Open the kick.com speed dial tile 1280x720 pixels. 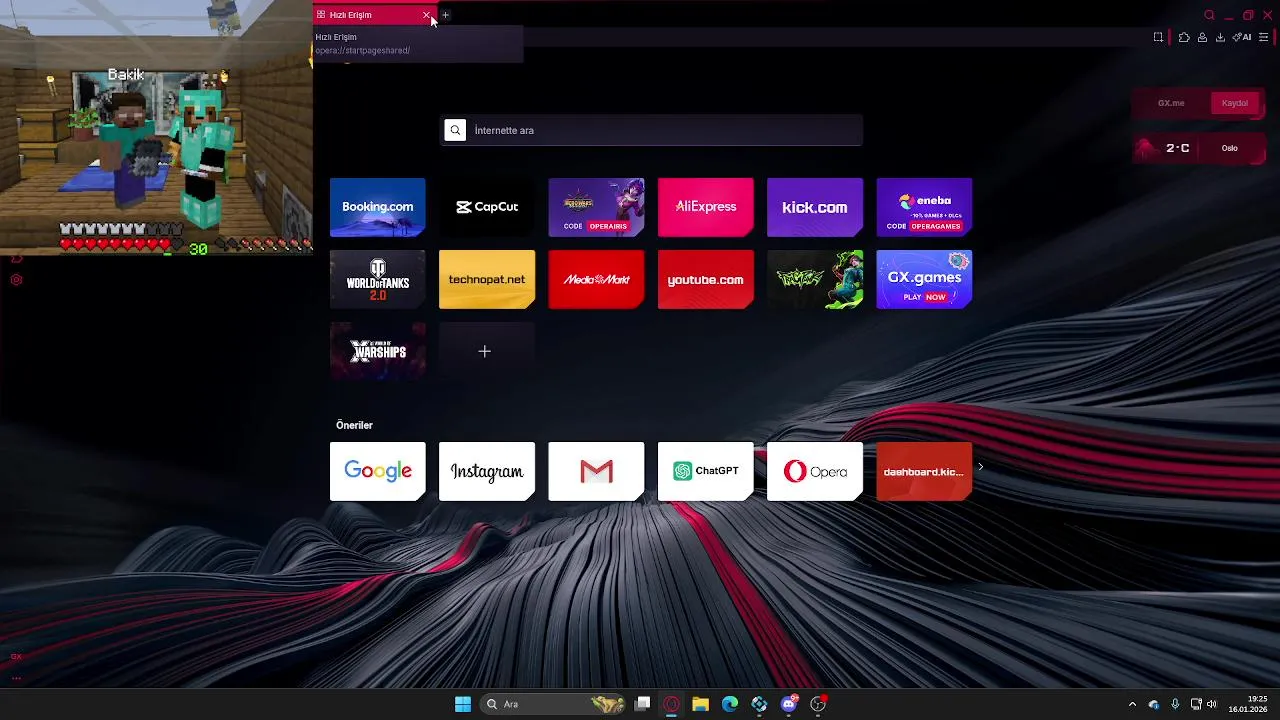pos(815,207)
